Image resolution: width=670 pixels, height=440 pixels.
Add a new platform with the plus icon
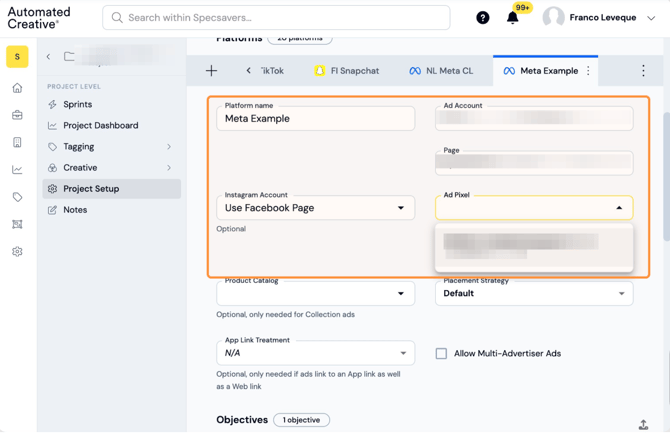click(x=212, y=71)
